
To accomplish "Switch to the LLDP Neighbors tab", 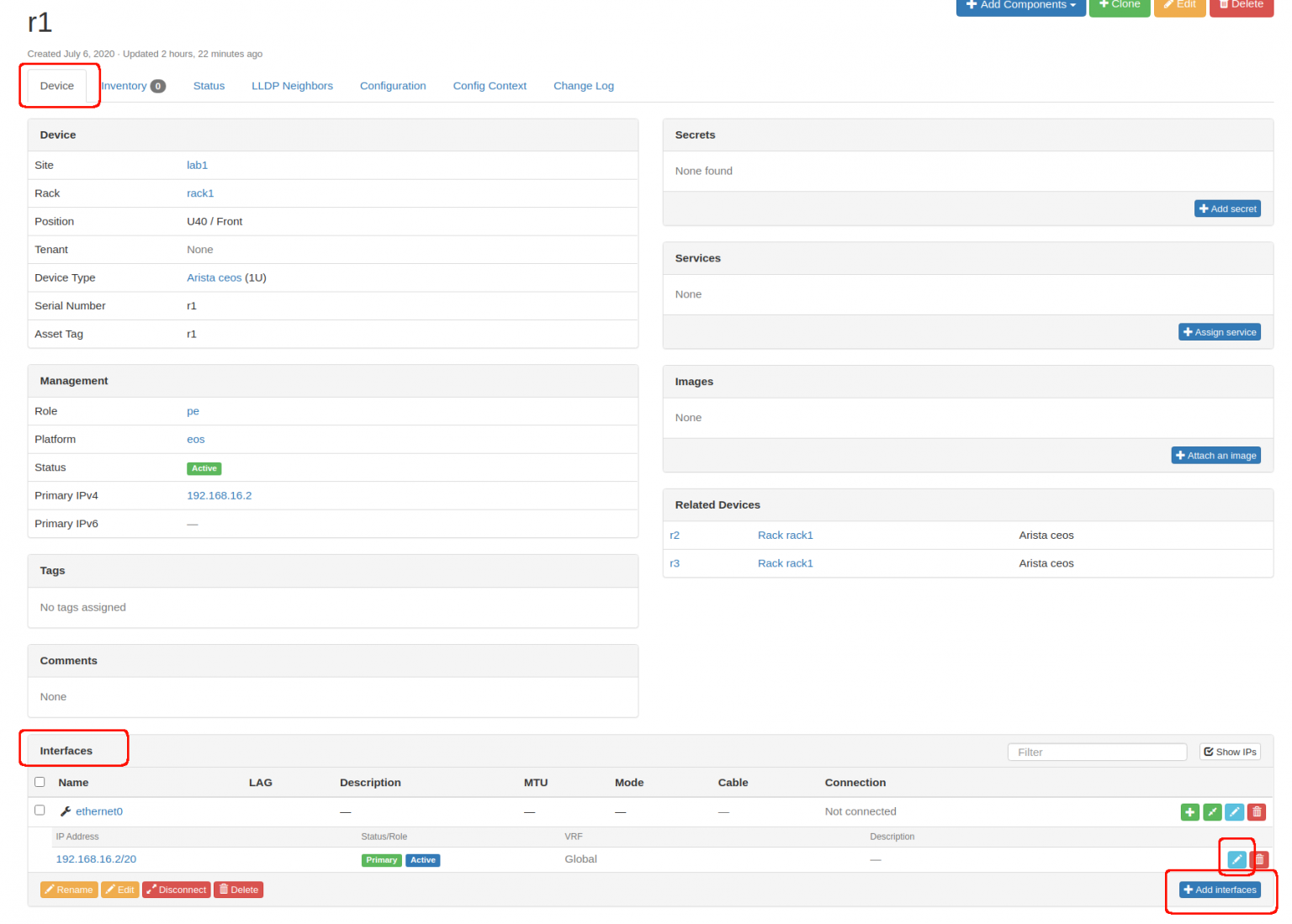I will (292, 86).
